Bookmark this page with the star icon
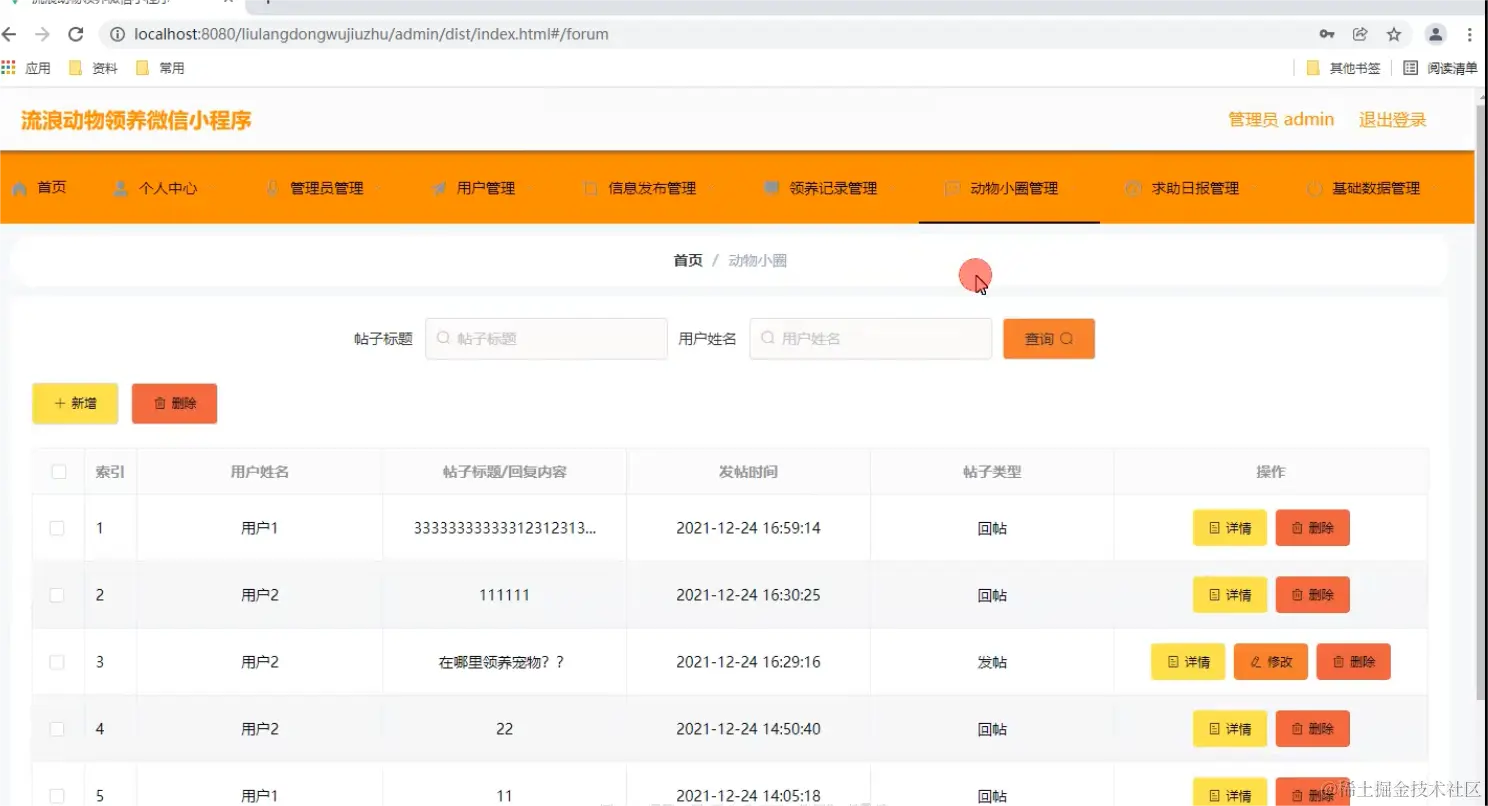This screenshot has width=1488, height=806. tap(1394, 34)
